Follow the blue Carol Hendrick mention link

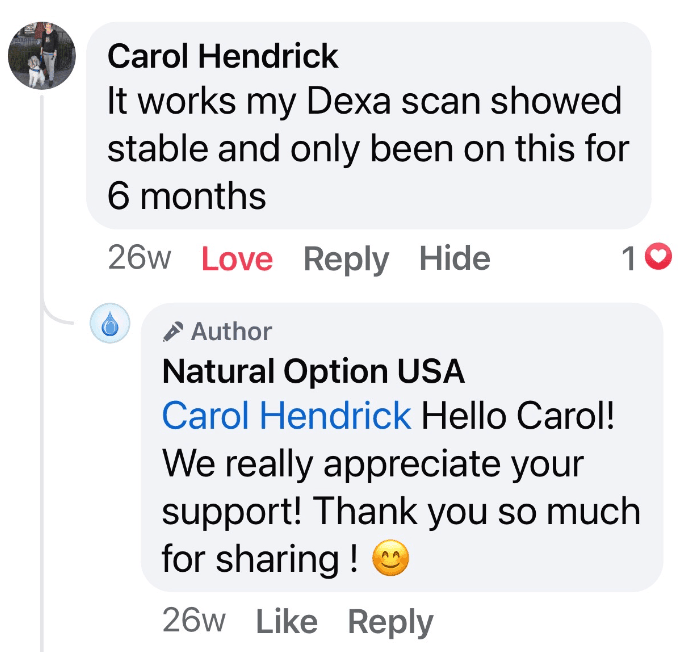tap(286, 416)
